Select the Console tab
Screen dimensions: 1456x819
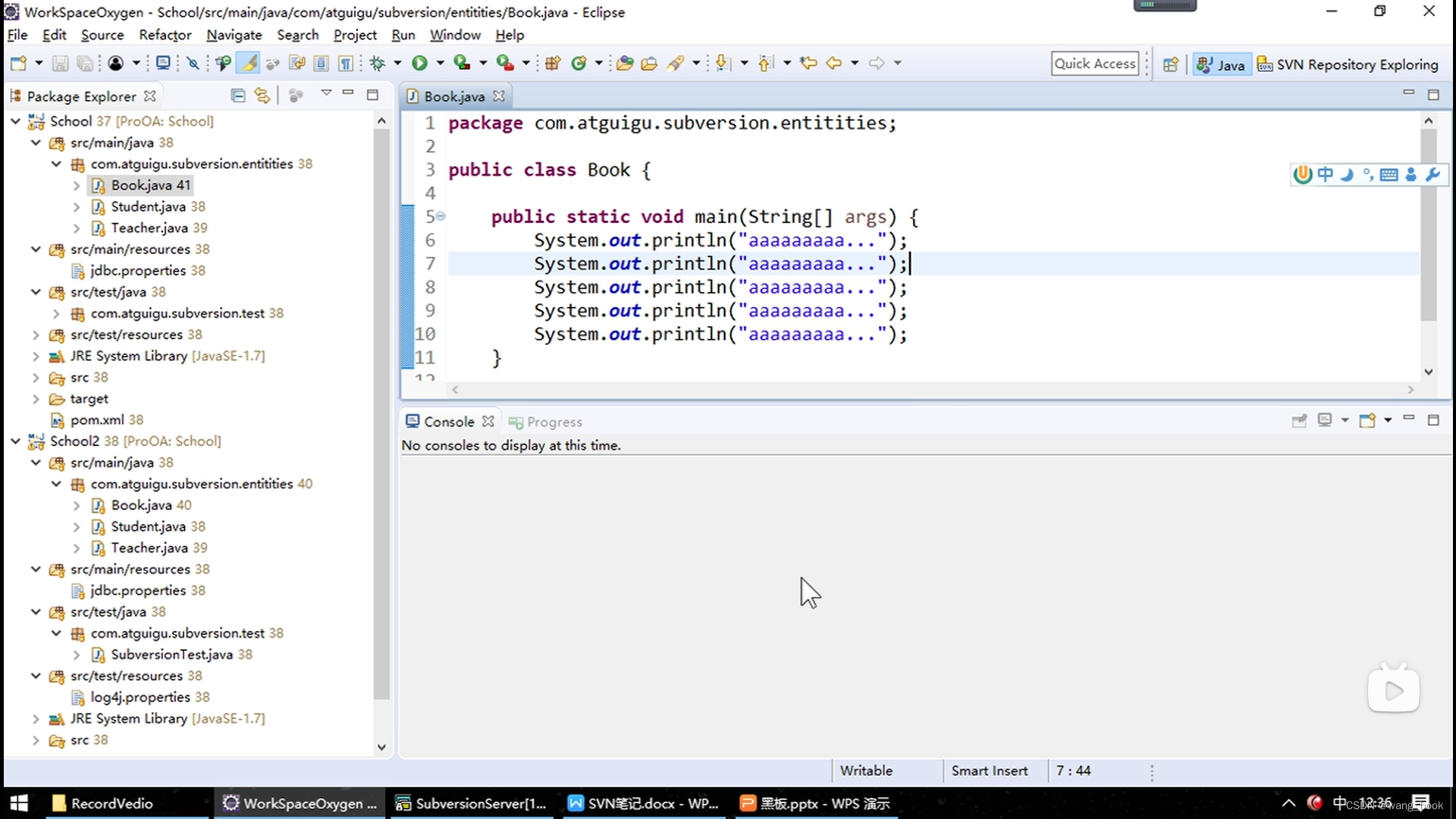point(448,422)
